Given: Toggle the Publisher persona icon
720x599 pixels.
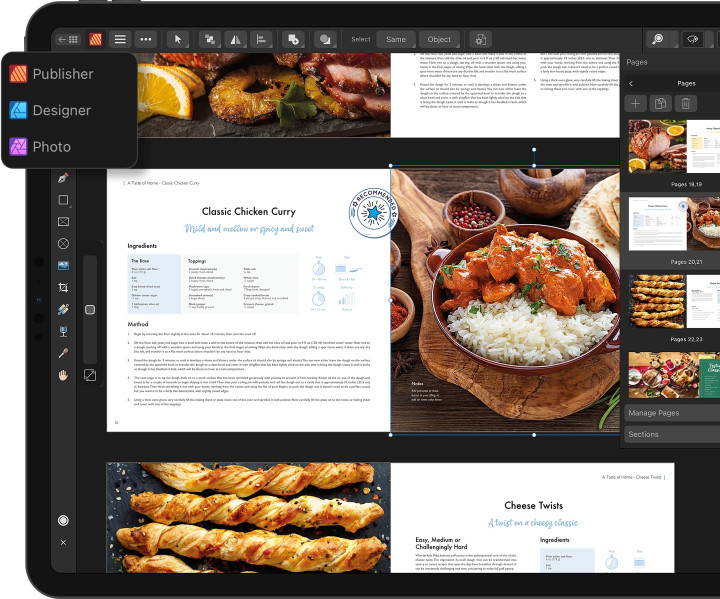Looking at the screenshot, I should [96, 40].
